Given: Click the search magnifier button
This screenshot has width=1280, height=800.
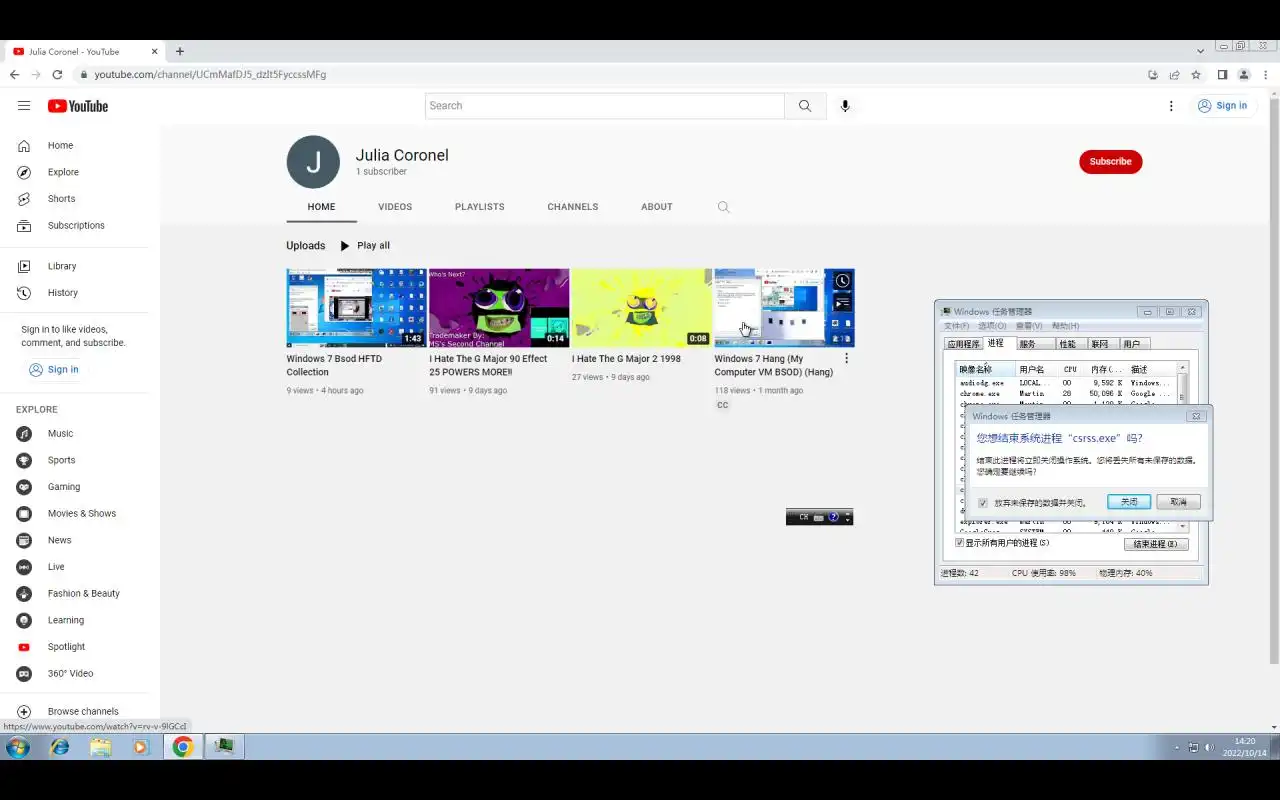Looking at the screenshot, I should (805, 106).
